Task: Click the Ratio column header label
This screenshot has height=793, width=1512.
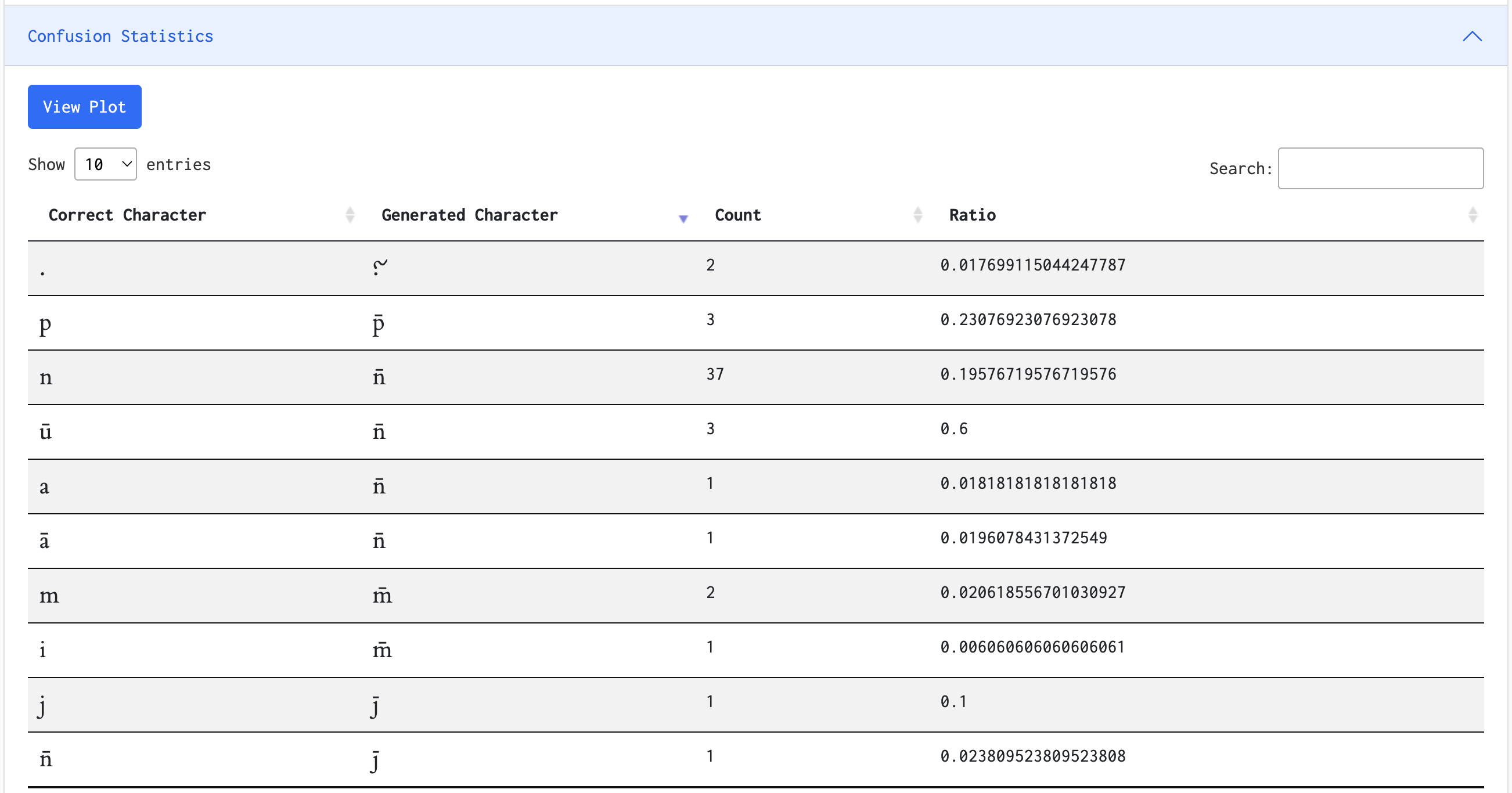Action: pos(972,215)
